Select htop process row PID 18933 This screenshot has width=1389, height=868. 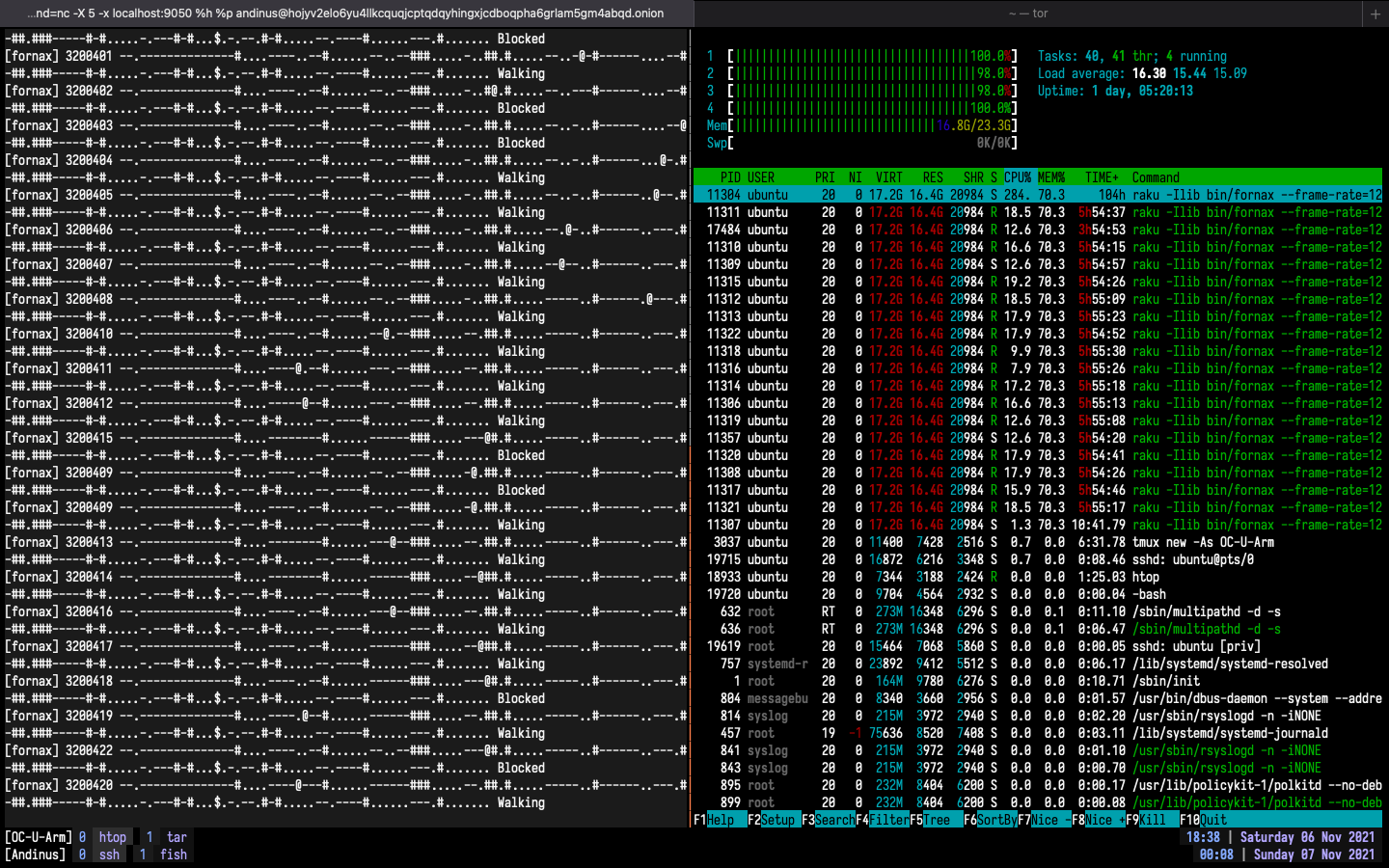tap(1038, 577)
